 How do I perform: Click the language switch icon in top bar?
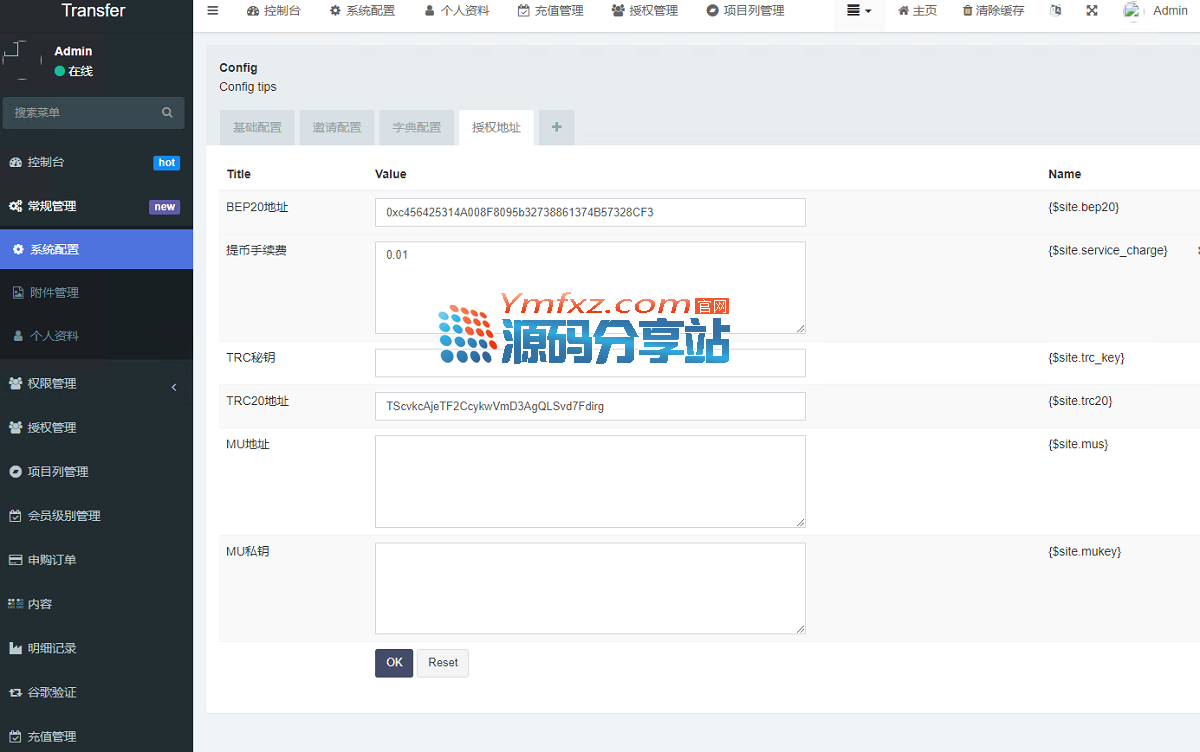coord(1056,11)
